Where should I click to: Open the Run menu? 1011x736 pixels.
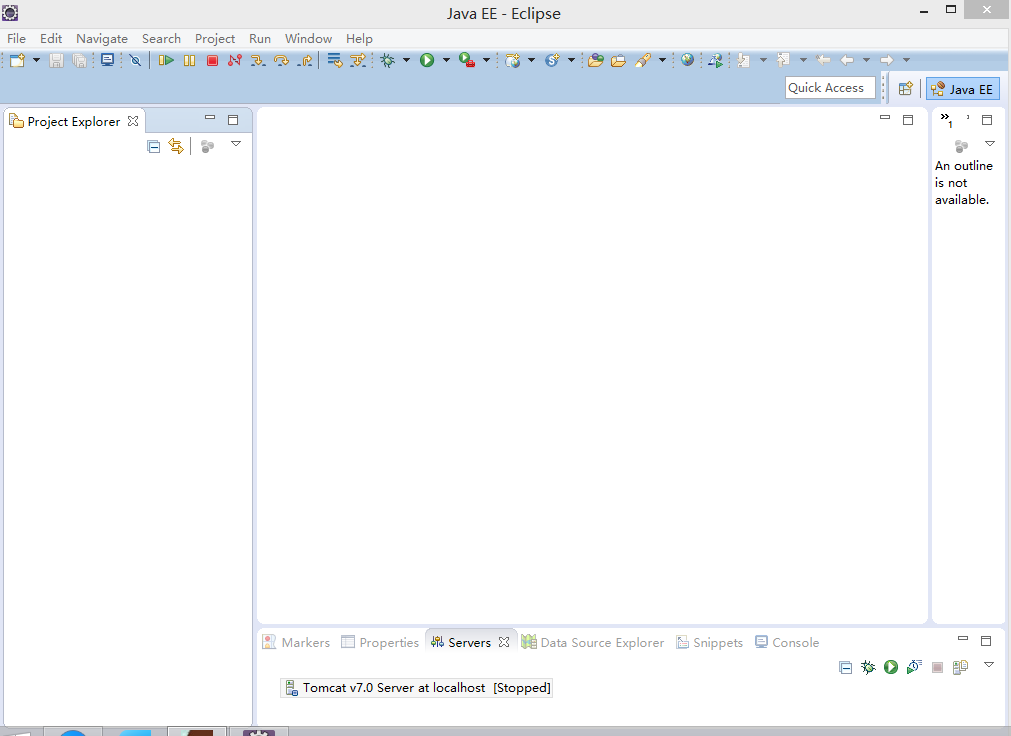260,39
